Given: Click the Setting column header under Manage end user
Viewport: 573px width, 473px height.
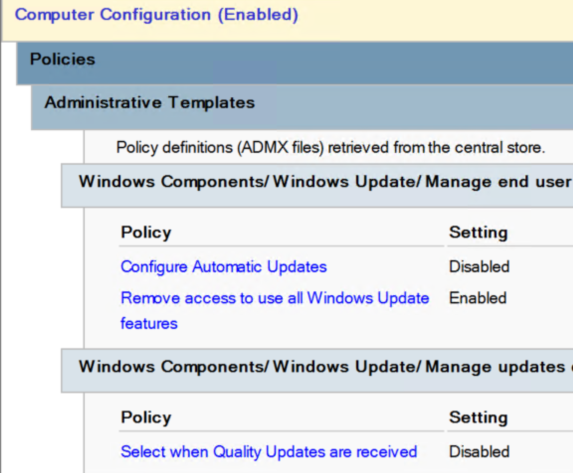Looking at the screenshot, I should [x=478, y=232].
